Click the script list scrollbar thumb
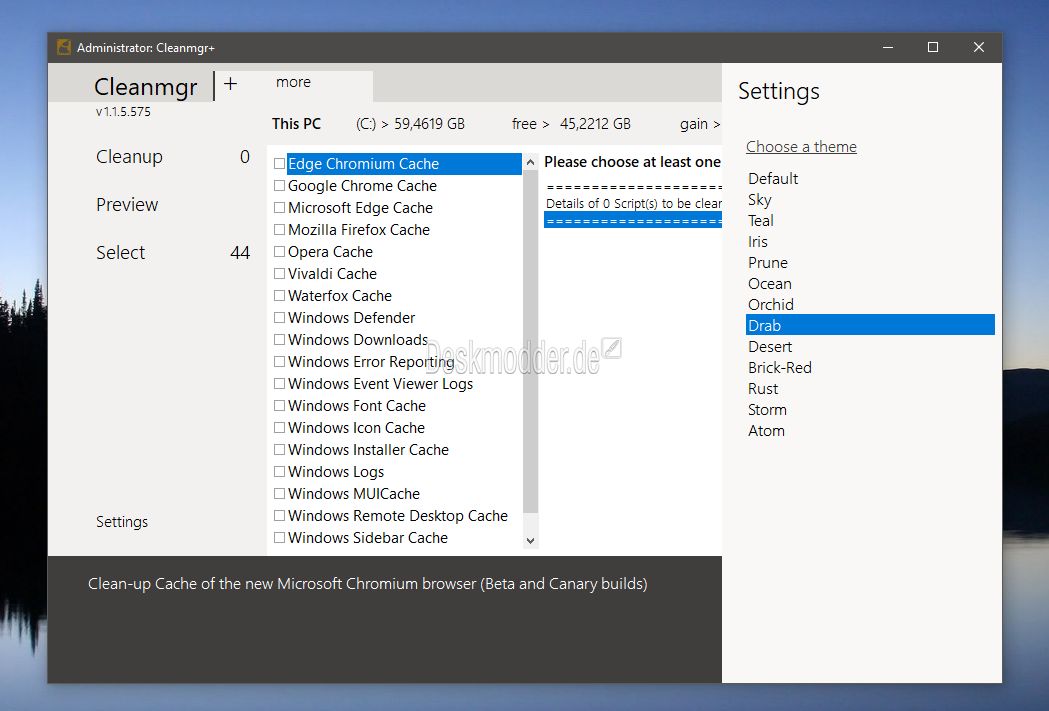This screenshot has height=711, width=1049. pyautogui.click(x=531, y=341)
